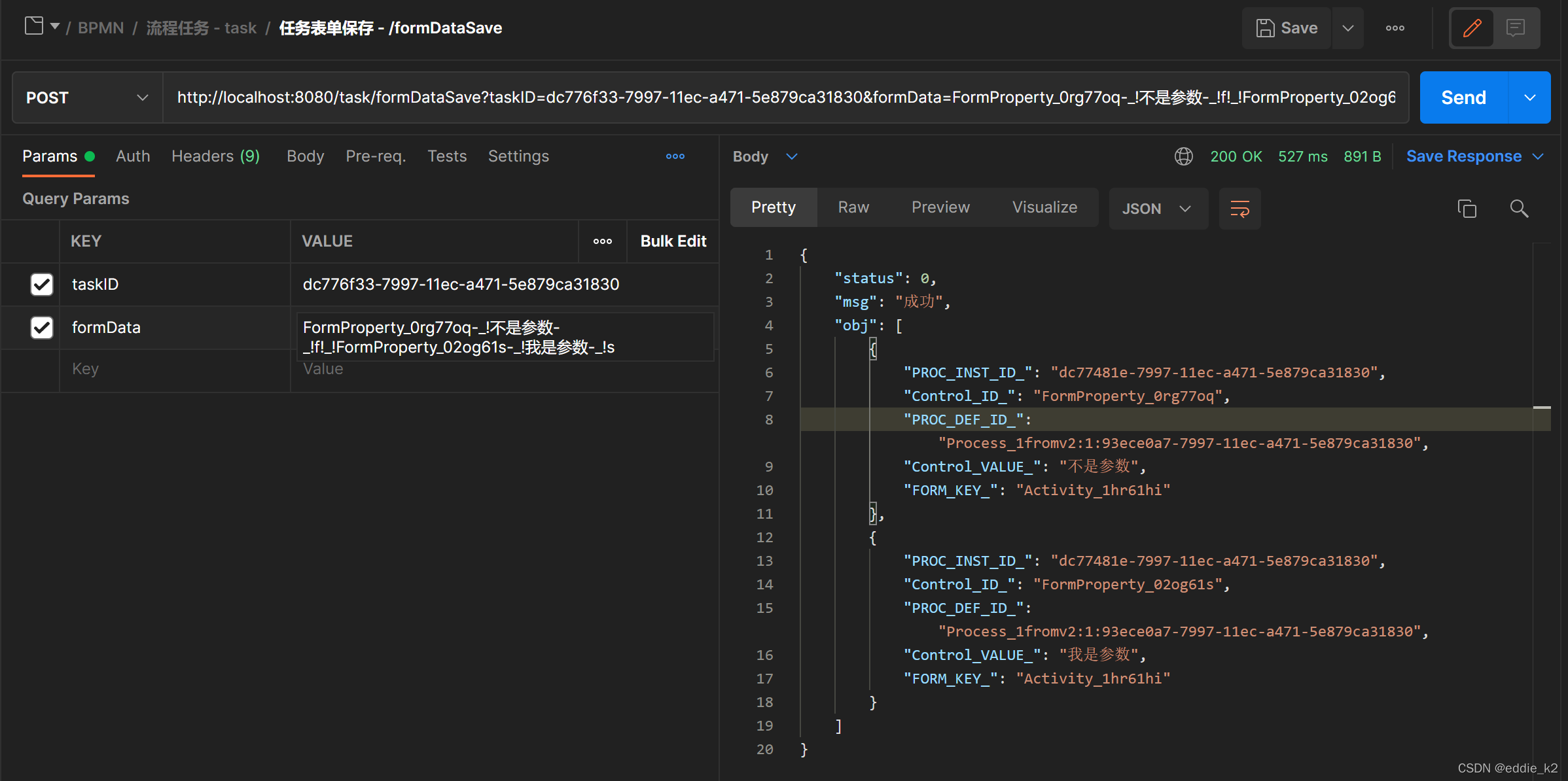Switch to edit mode with the pencil icon
Image resolution: width=1568 pixels, height=781 pixels.
pos(1472,27)
